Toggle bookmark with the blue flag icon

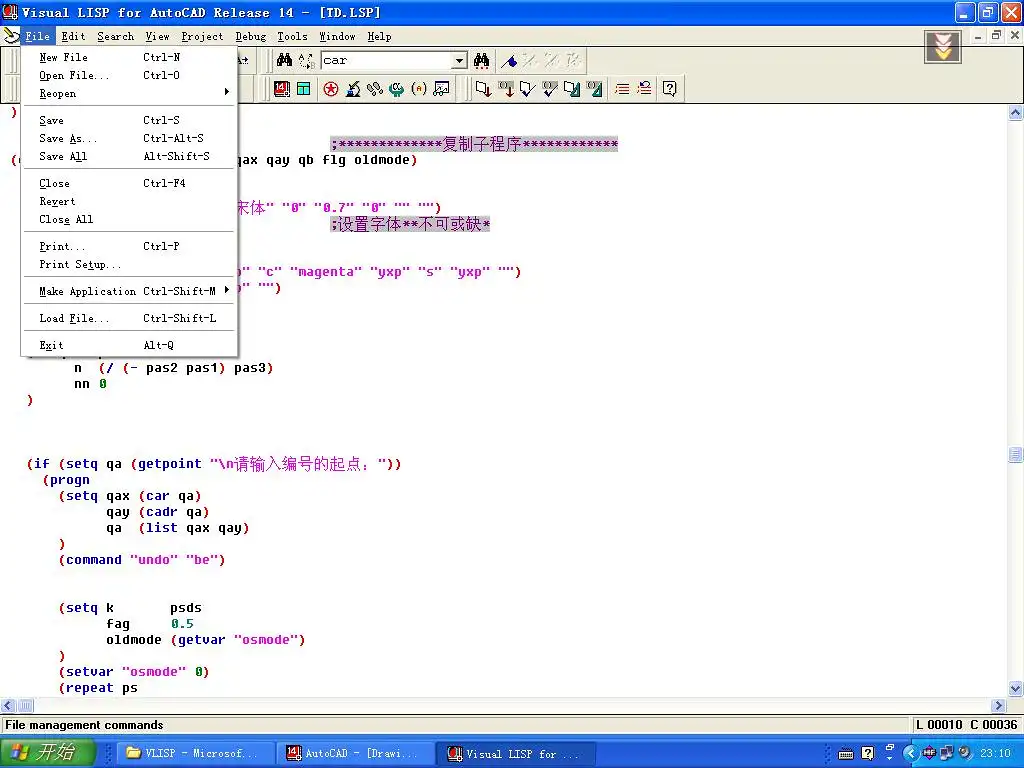click(509, 61)
